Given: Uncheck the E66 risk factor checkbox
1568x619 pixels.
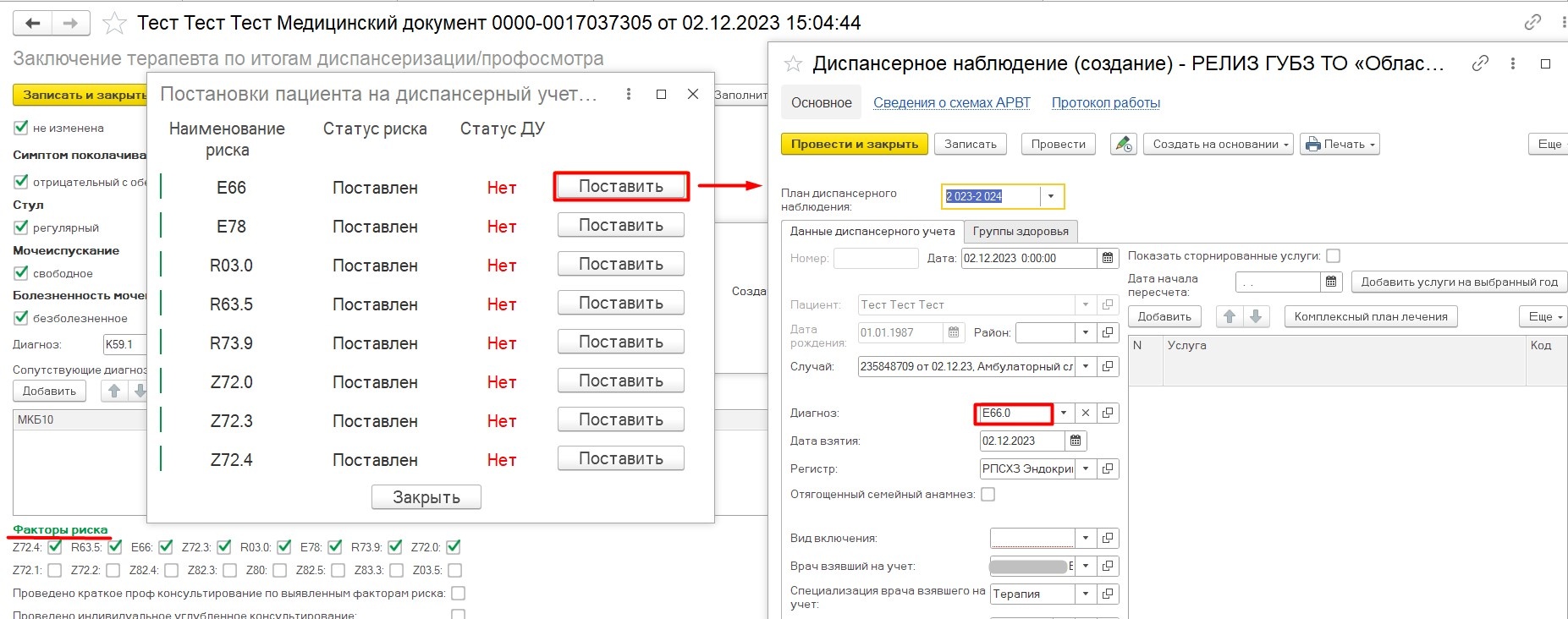Looking at the screenshot, I should click(166, 547).
